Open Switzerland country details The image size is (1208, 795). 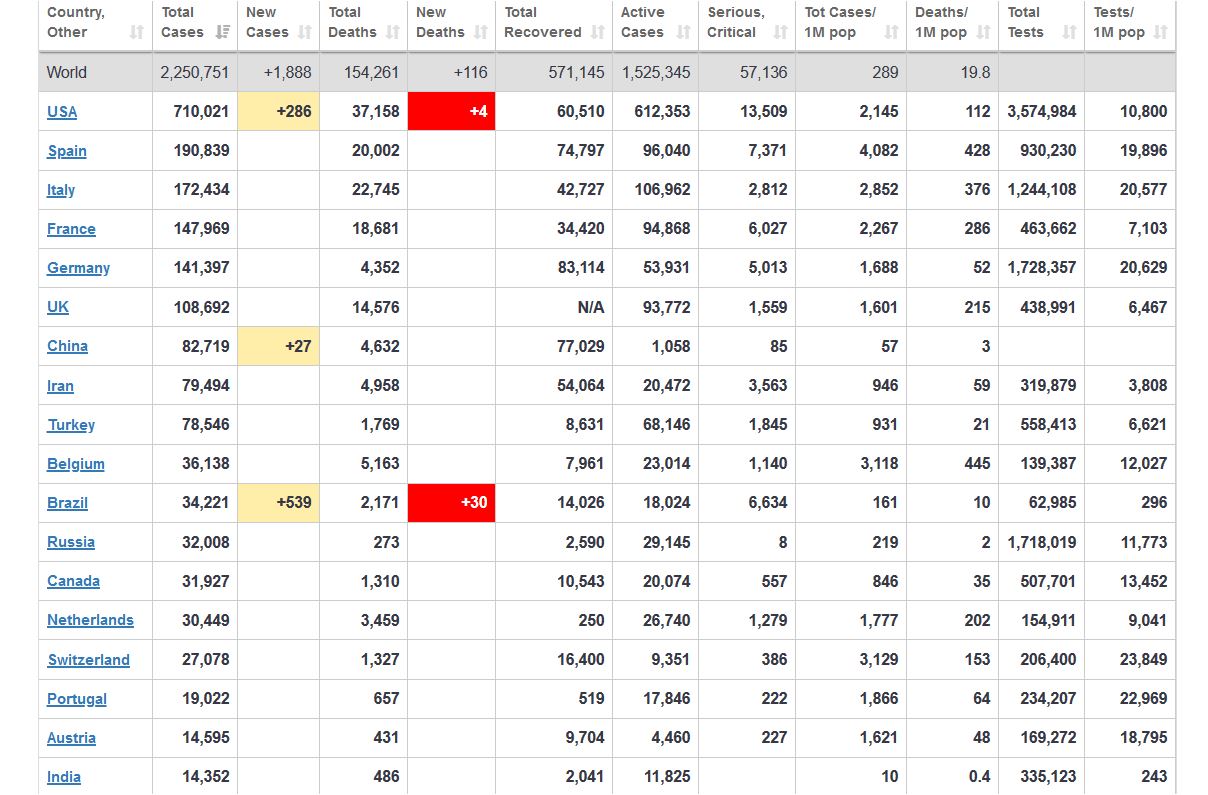pyautogui.click(x=89, y=660)
